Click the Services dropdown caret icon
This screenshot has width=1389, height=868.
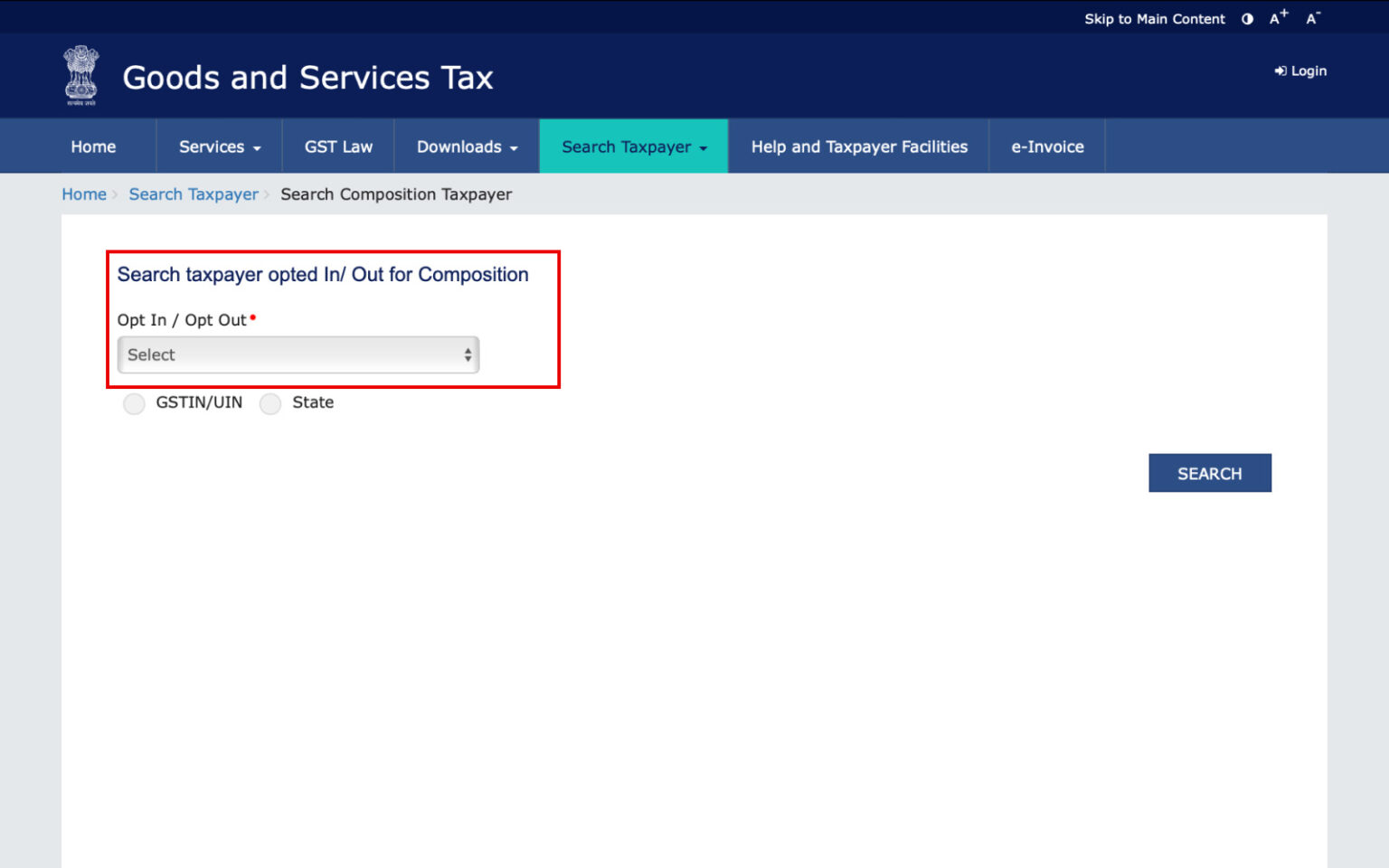tap(256, 147)
